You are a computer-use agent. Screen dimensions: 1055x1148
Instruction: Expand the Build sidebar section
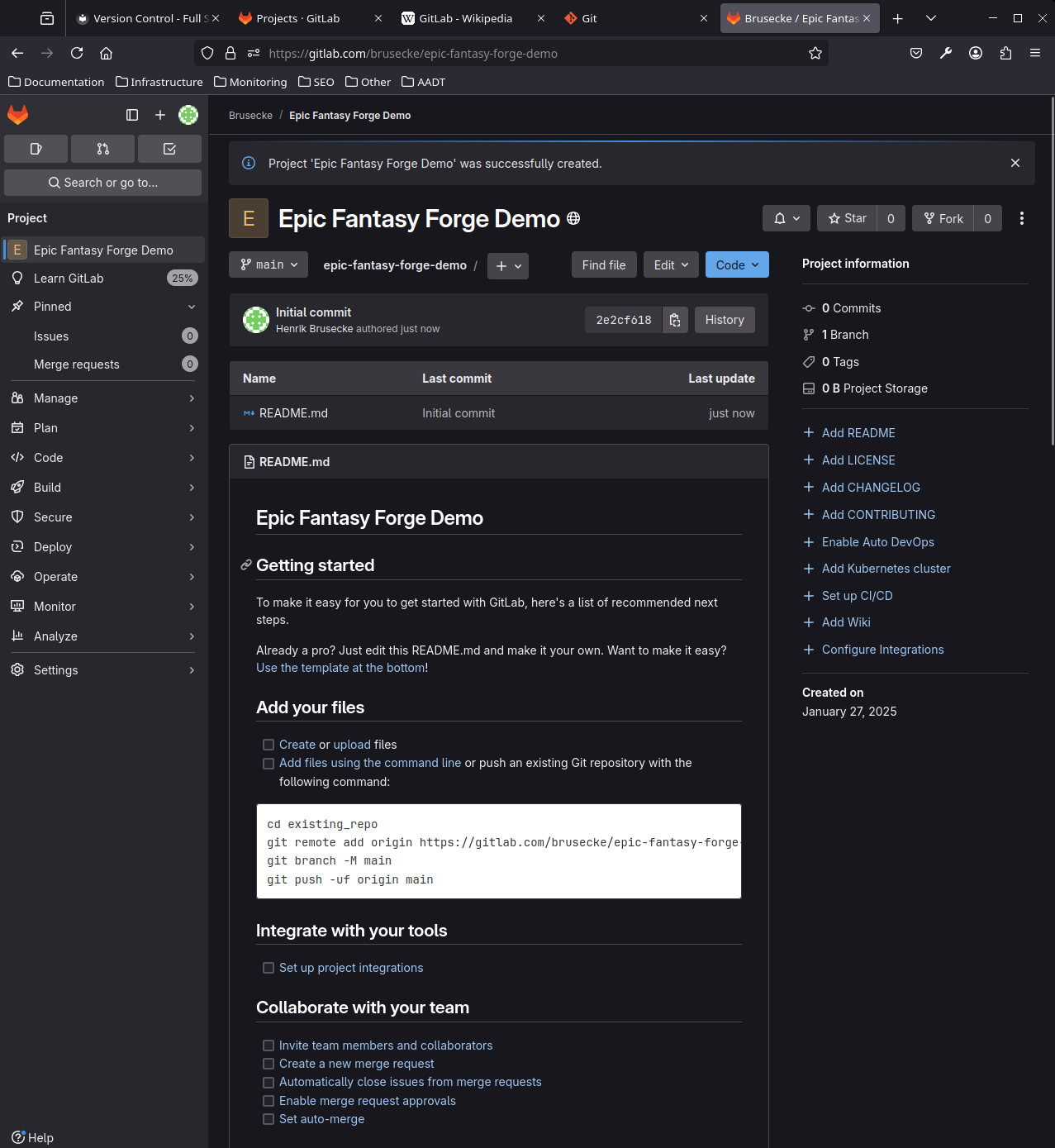[103, 488]
